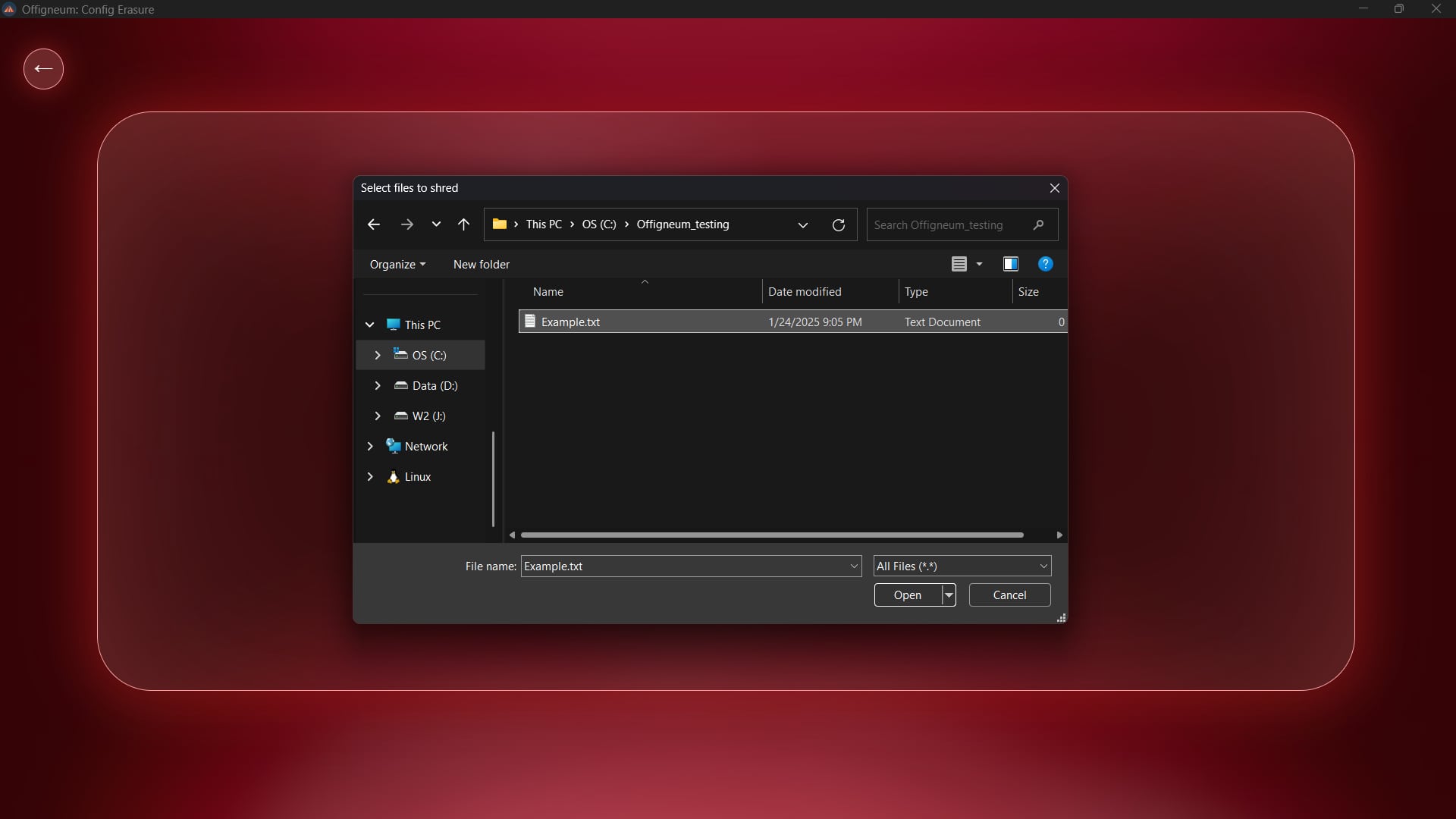Click the navigation pane vertical scrollbar
Screen dimensions: 1456x819
pos(493,479)
